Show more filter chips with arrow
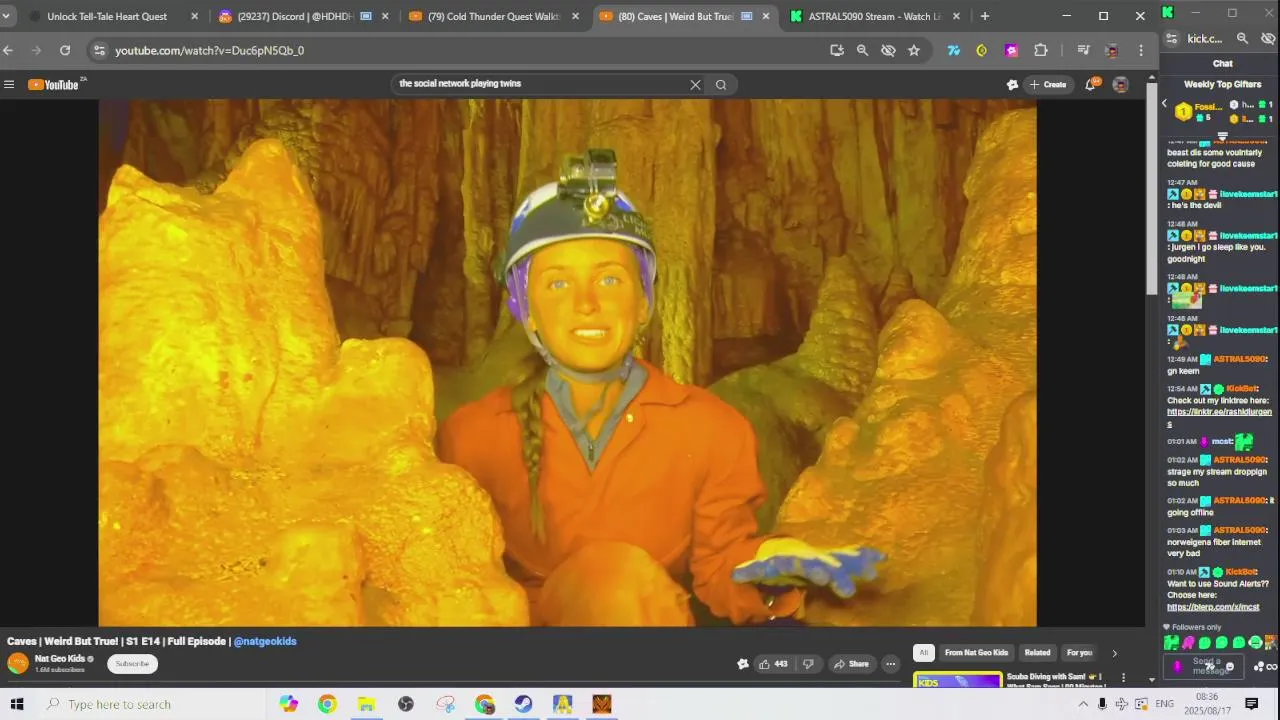The width and height of the screenshot is (1280, 720). tap(1114, 653)
